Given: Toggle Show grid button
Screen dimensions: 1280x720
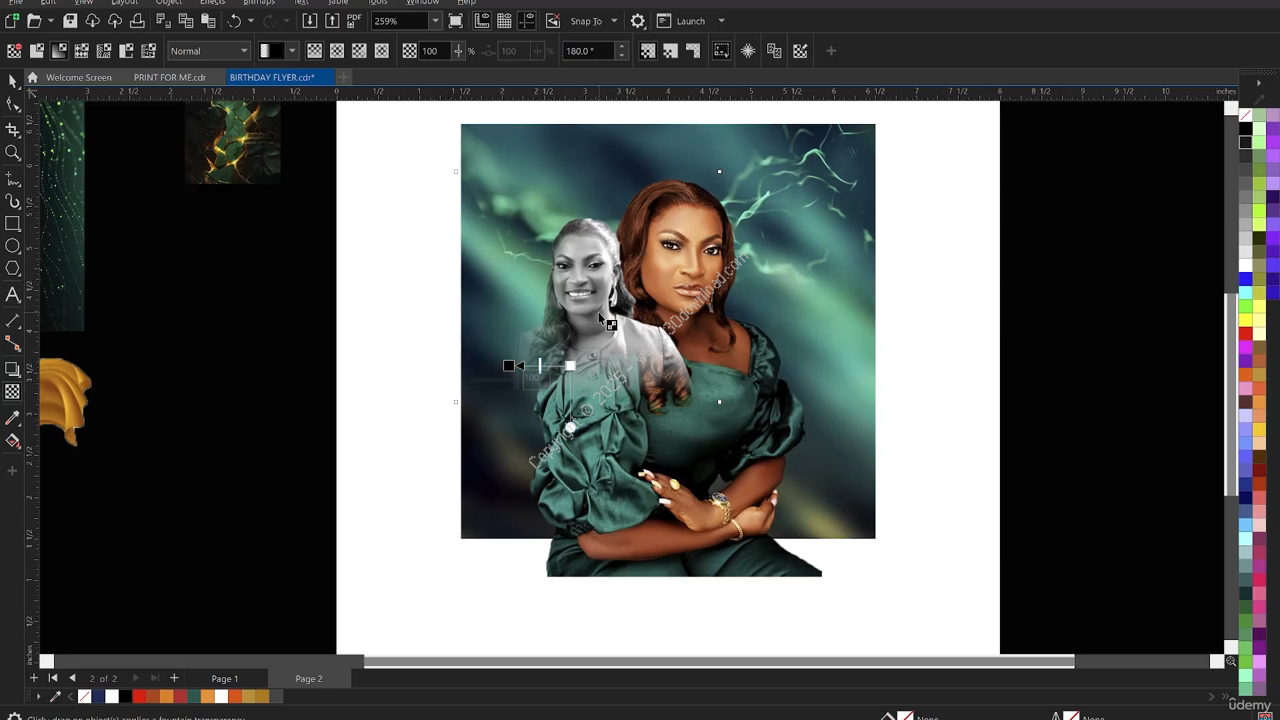Looking at the screenshot, I should coord(504,21).
